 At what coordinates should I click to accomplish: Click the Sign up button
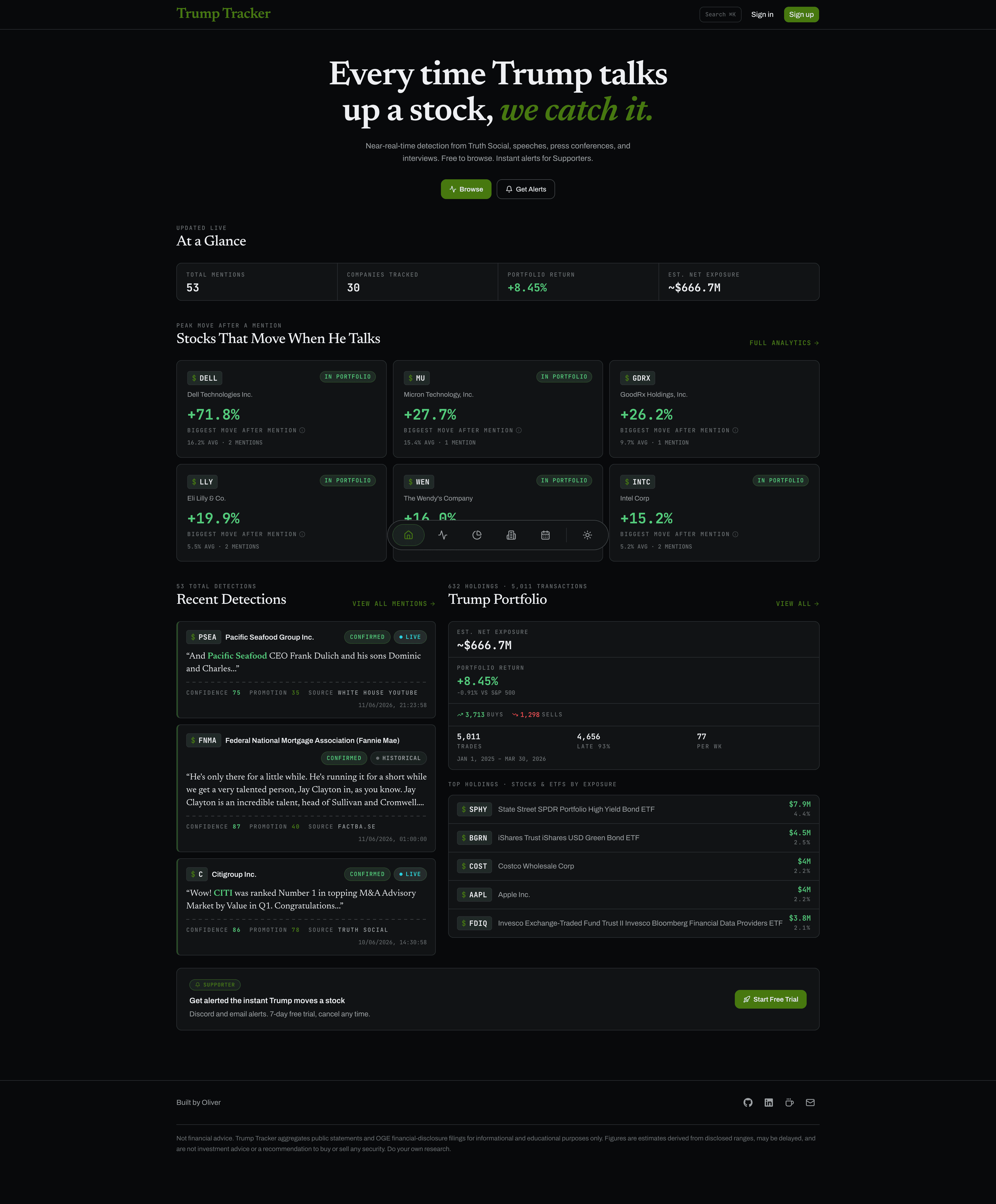click(801, 14)
